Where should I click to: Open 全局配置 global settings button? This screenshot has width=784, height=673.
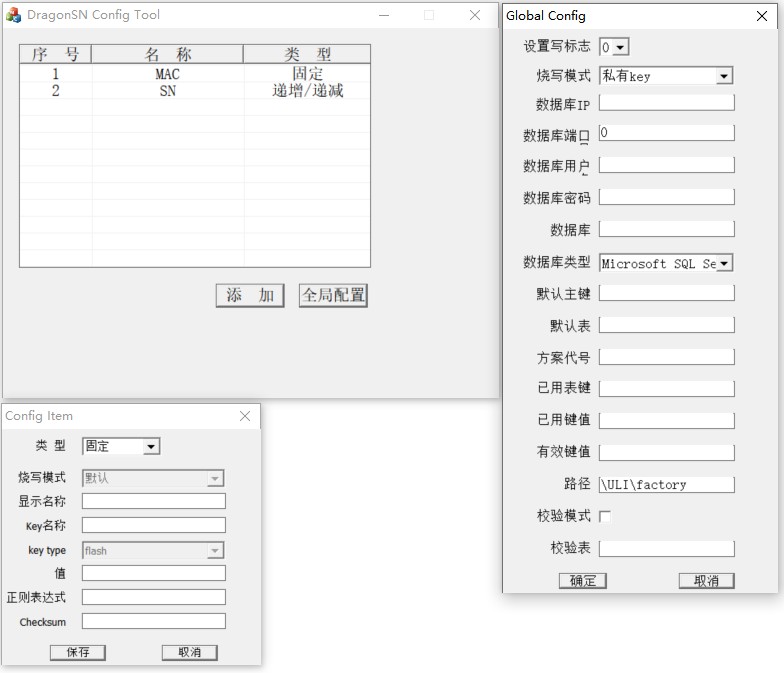pos(333,296)
